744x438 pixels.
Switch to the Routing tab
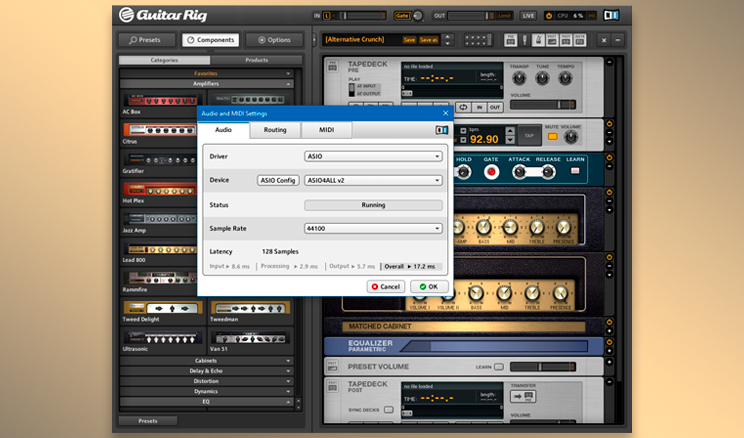(x=275, y=130)
